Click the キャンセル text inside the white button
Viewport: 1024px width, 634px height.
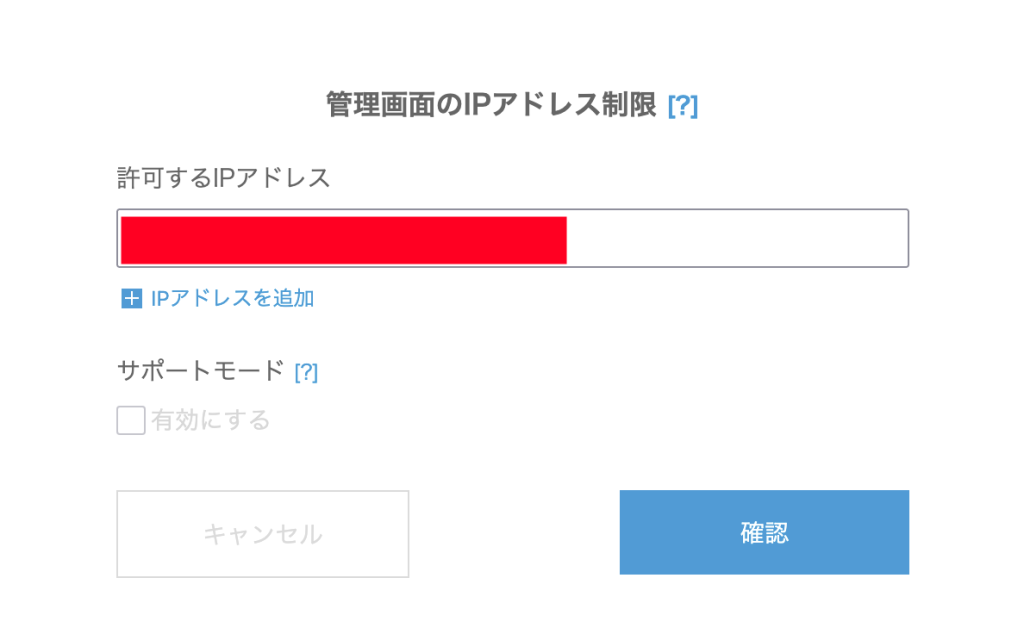[263, 534]
